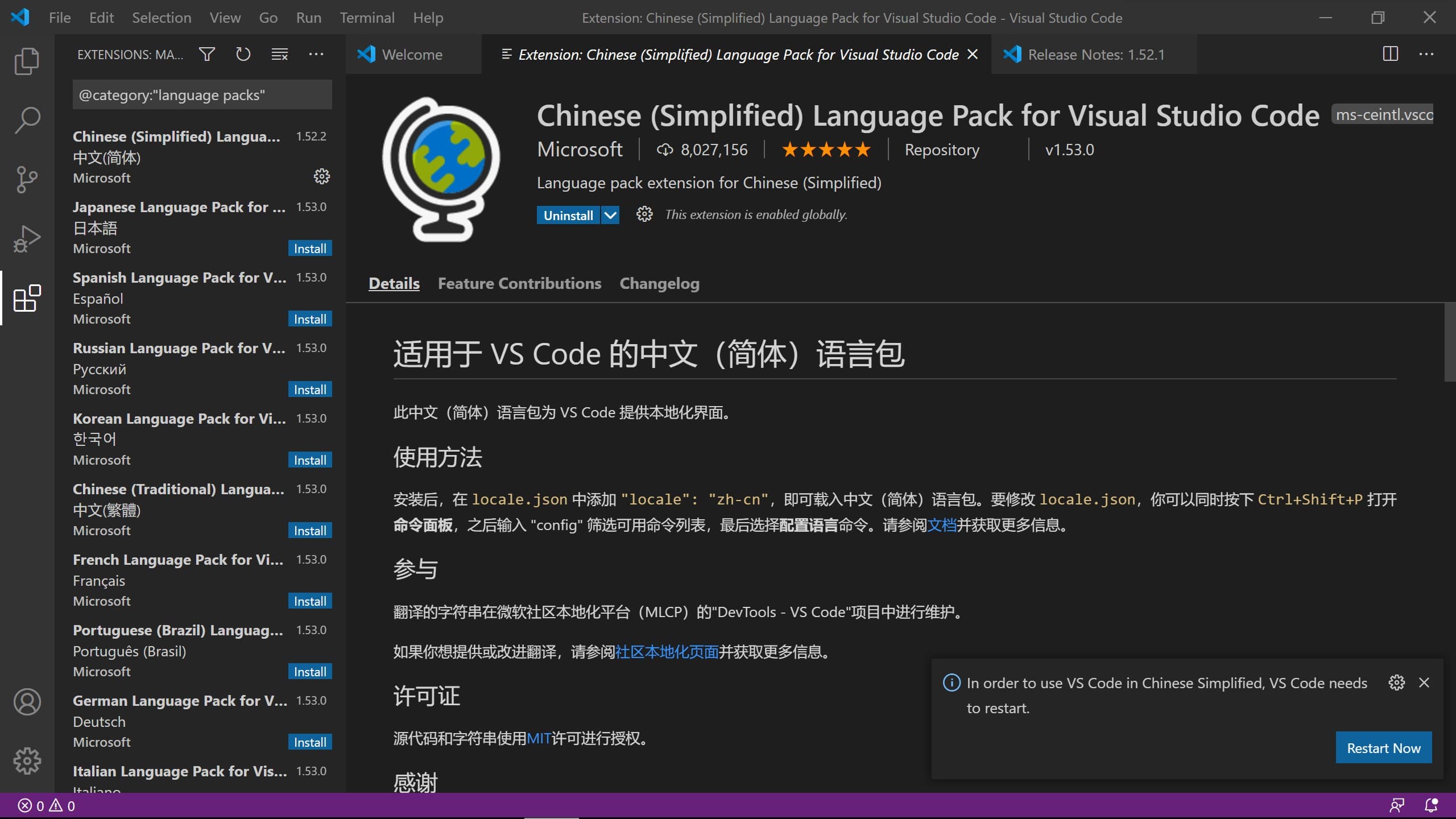This screenshot has width=1456, height=819.
Task: Click Restart Now button
Action: coord(1384,748)
